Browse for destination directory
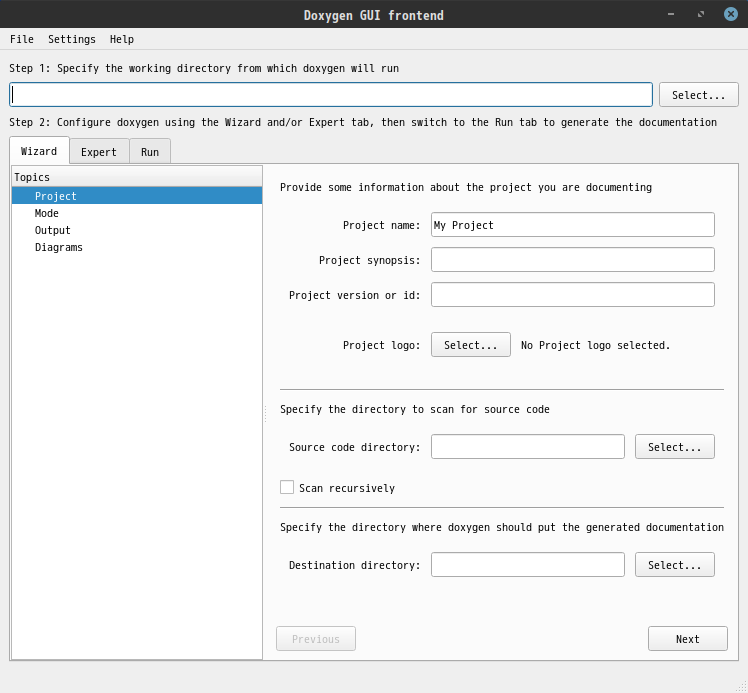This screenshot has width=748, height=693. click(675, 565)
